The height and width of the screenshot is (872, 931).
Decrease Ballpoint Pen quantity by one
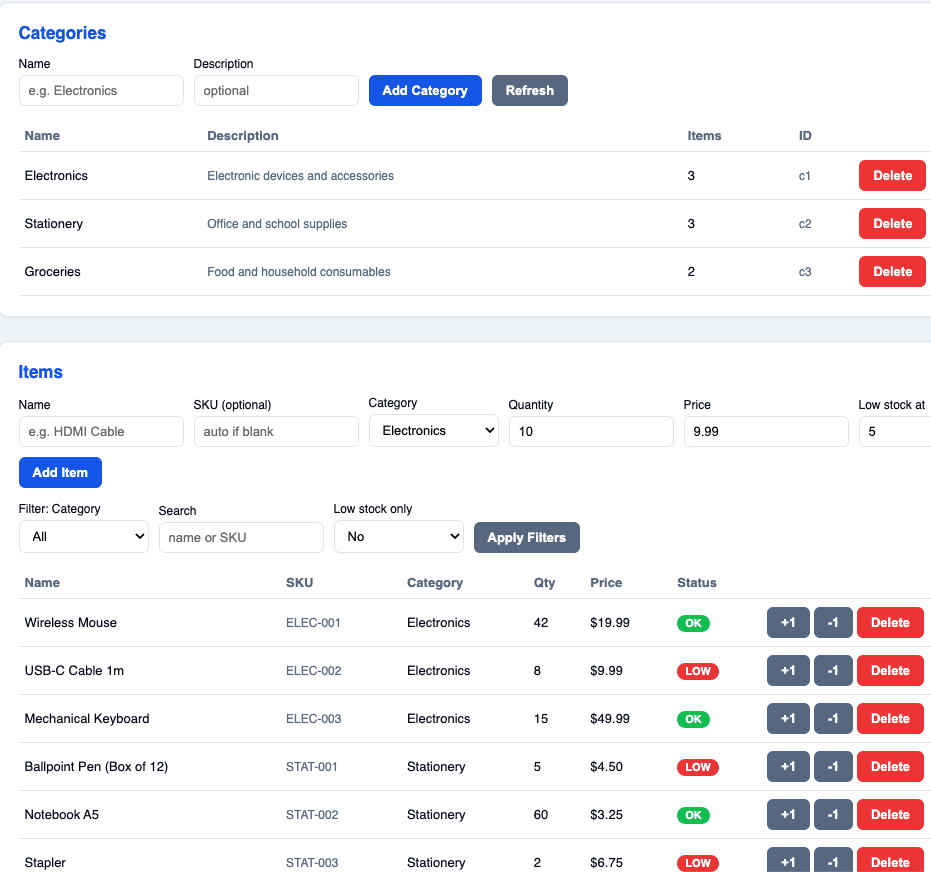(x=834, y=767)
